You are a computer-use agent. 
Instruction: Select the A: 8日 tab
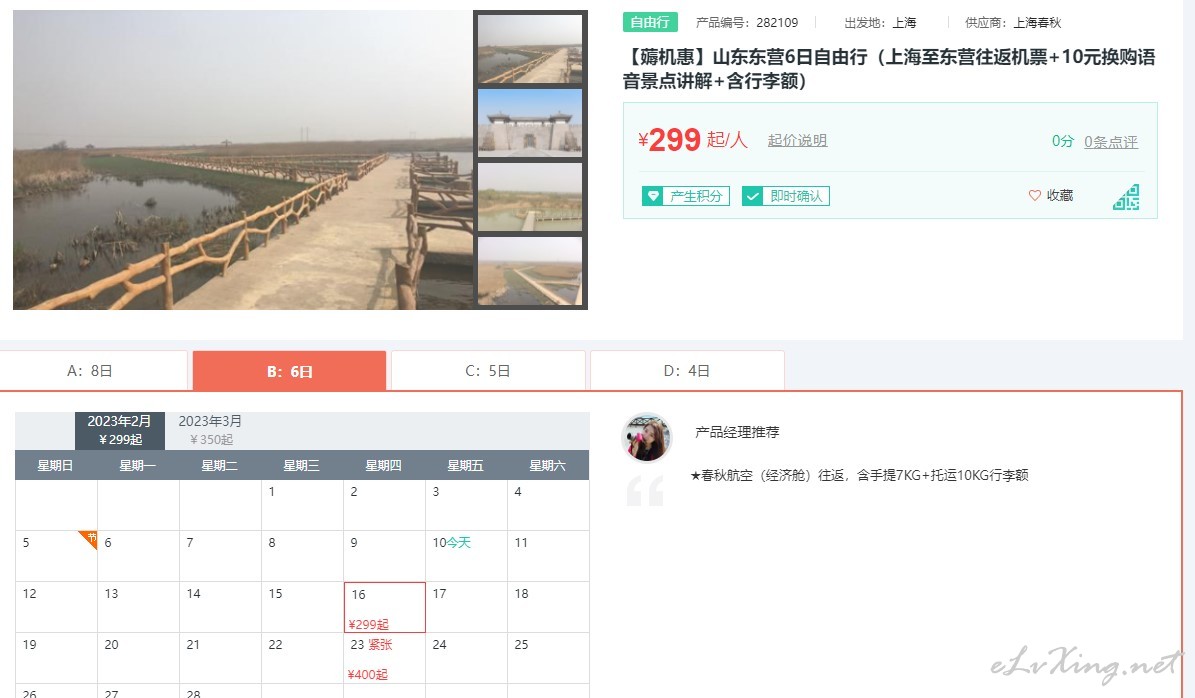click(90, 371)
